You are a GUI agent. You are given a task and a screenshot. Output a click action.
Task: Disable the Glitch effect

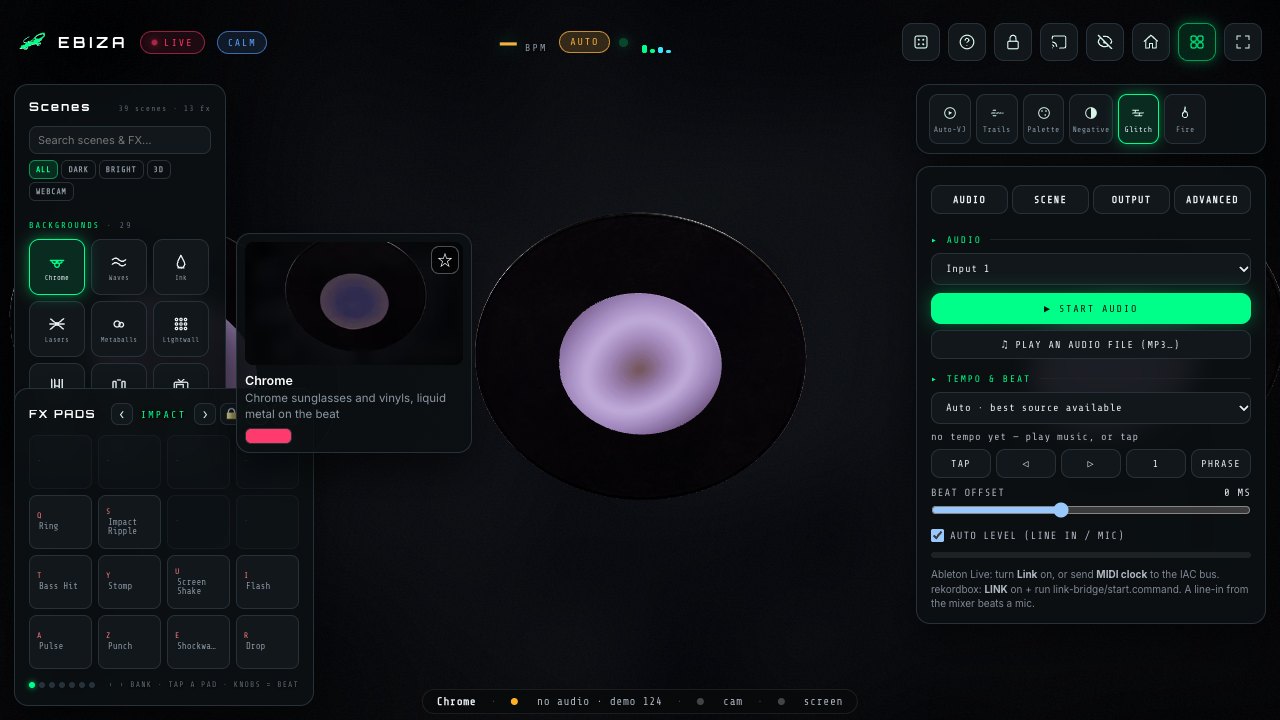1138,119
